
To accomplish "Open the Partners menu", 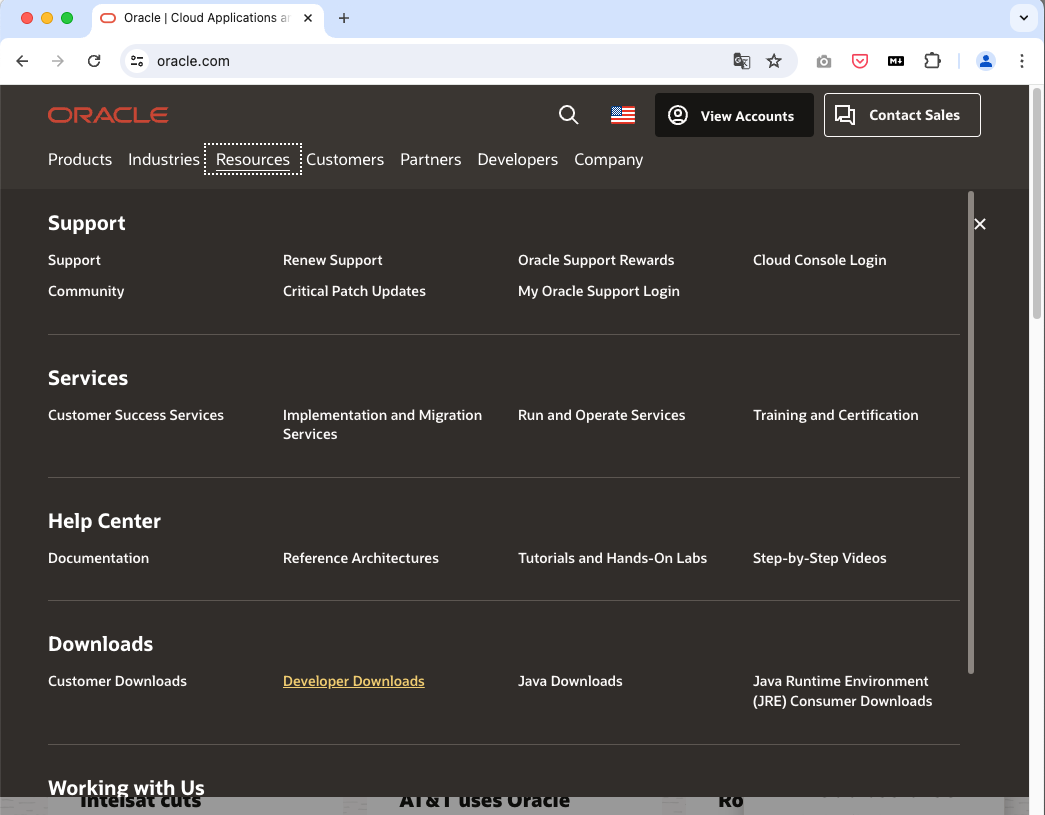I will pyautogui.click(x=431, y=160).
